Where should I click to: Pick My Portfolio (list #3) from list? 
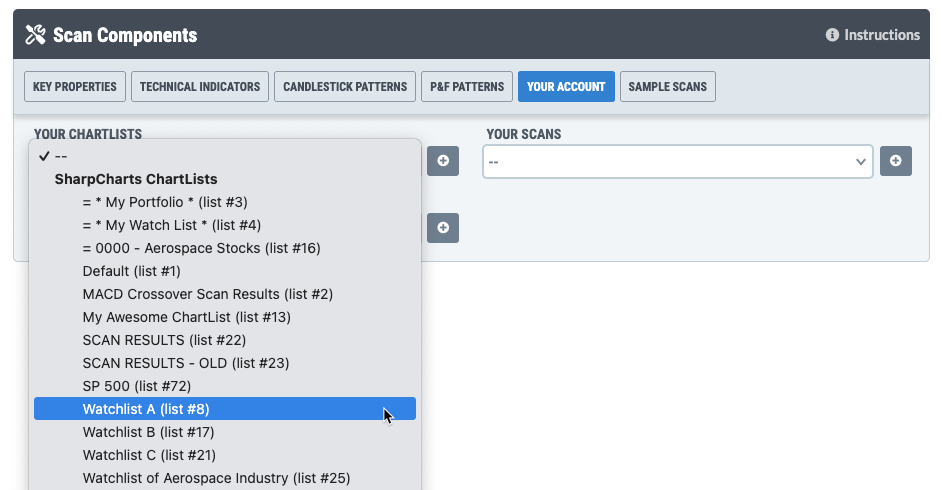[158, 202]
